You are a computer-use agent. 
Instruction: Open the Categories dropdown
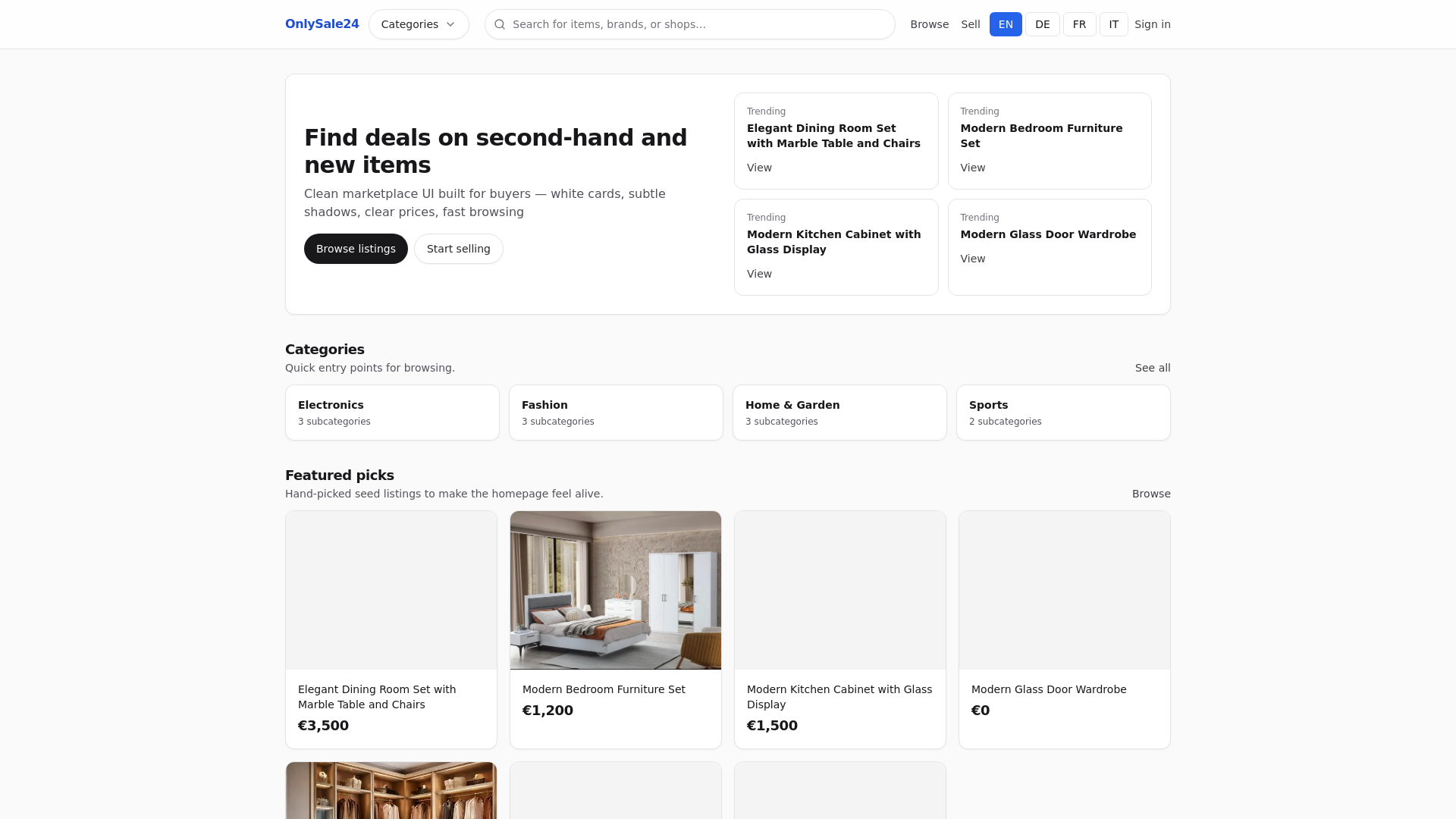[x=419, y=24]
